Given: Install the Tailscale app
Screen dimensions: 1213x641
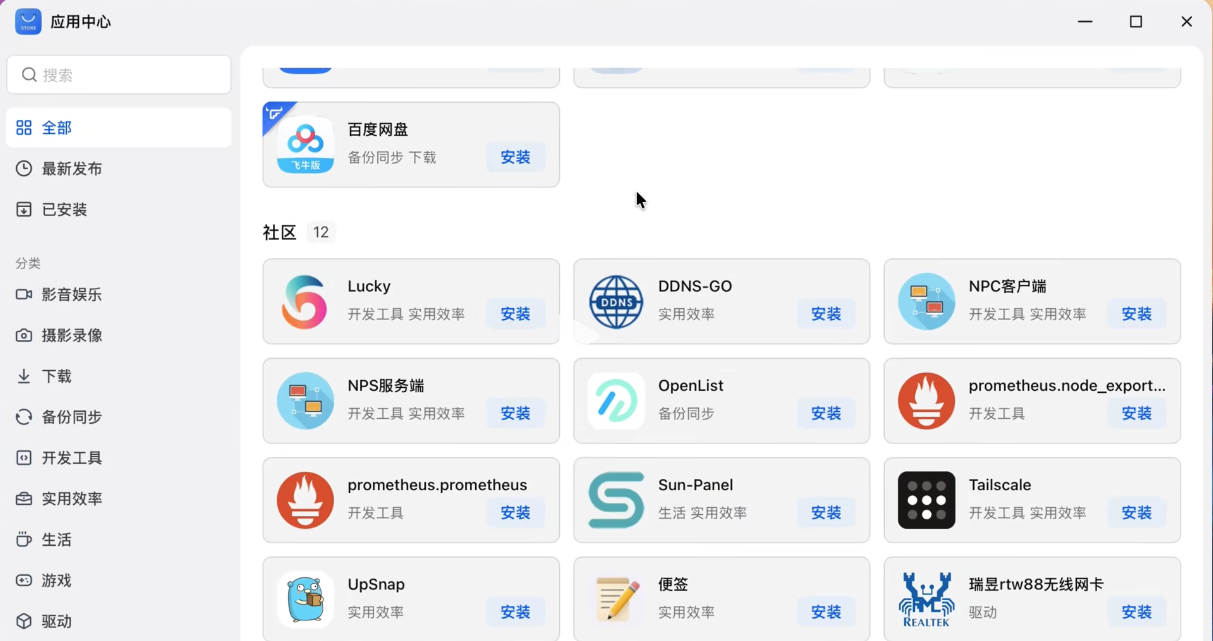Looking at the screenshot, I should 1137,511.
